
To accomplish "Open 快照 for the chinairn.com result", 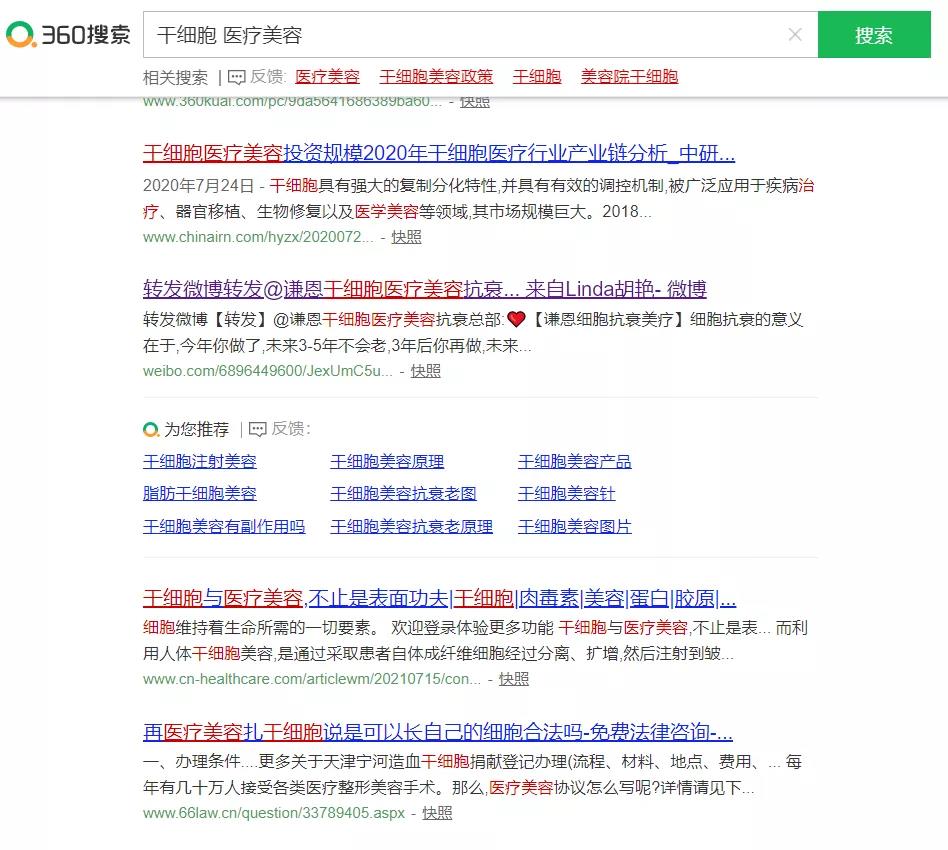I will coord(406,237).
